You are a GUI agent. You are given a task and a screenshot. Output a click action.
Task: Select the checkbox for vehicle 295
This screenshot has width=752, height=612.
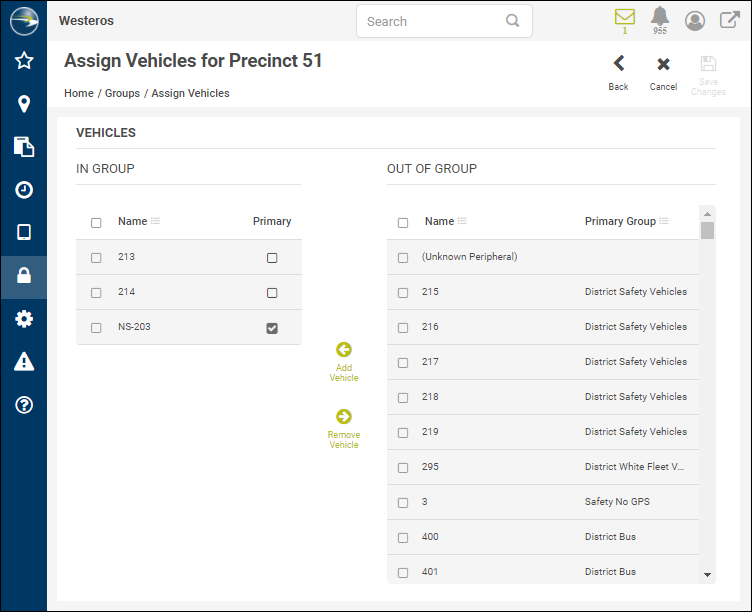click(403, 467)
